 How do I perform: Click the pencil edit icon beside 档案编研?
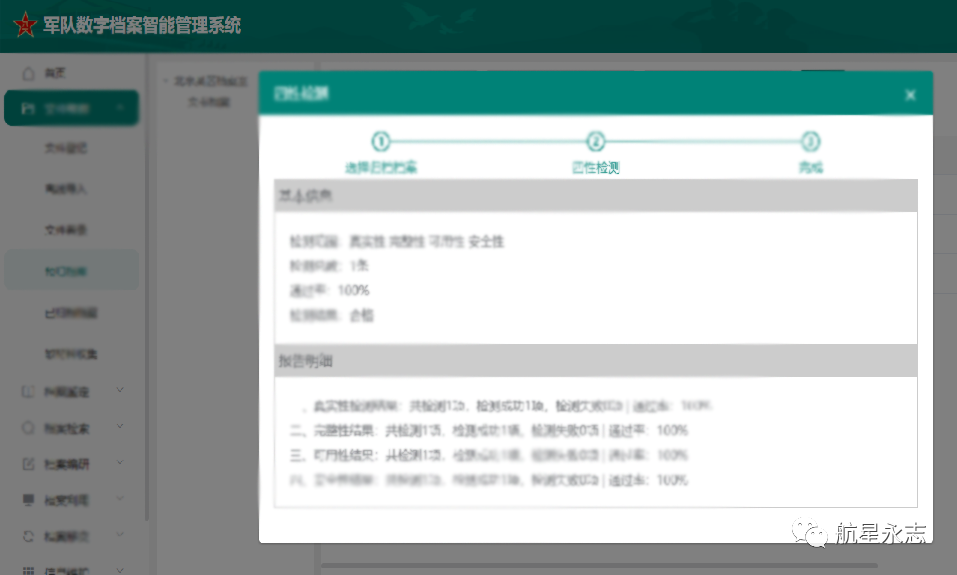[28, 464]
